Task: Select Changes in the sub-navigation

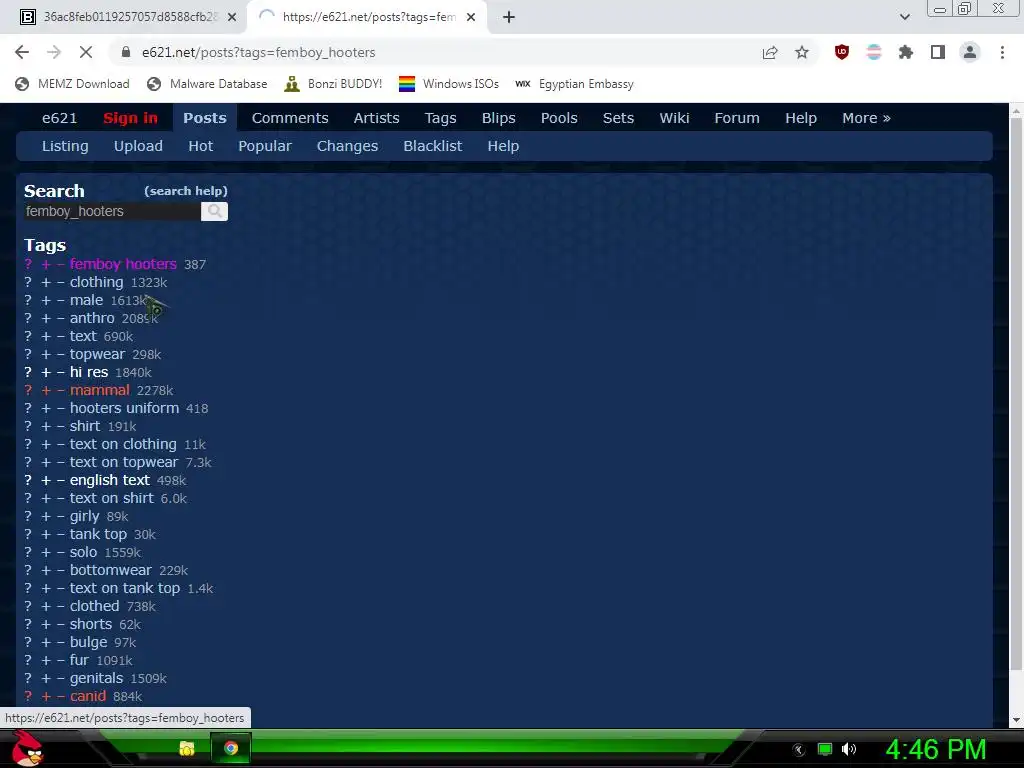Action: [347, 146]
